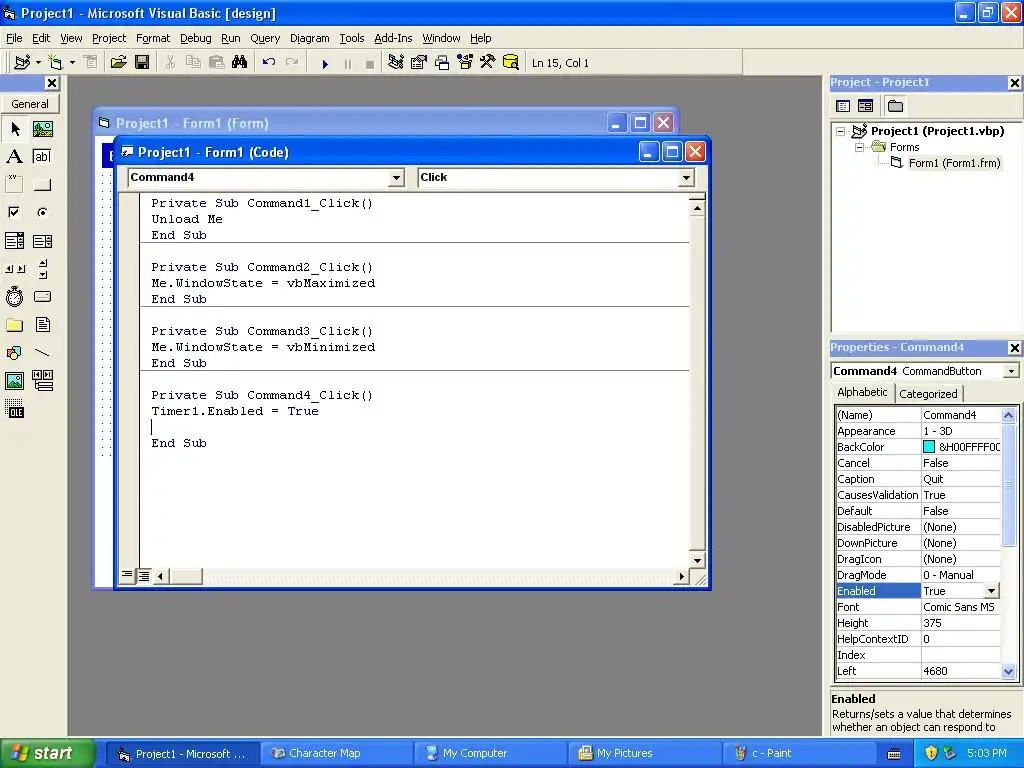1024x768 pixels.
Task: Switch to Procedure View at code window bottom
Action: click(127, 575)
